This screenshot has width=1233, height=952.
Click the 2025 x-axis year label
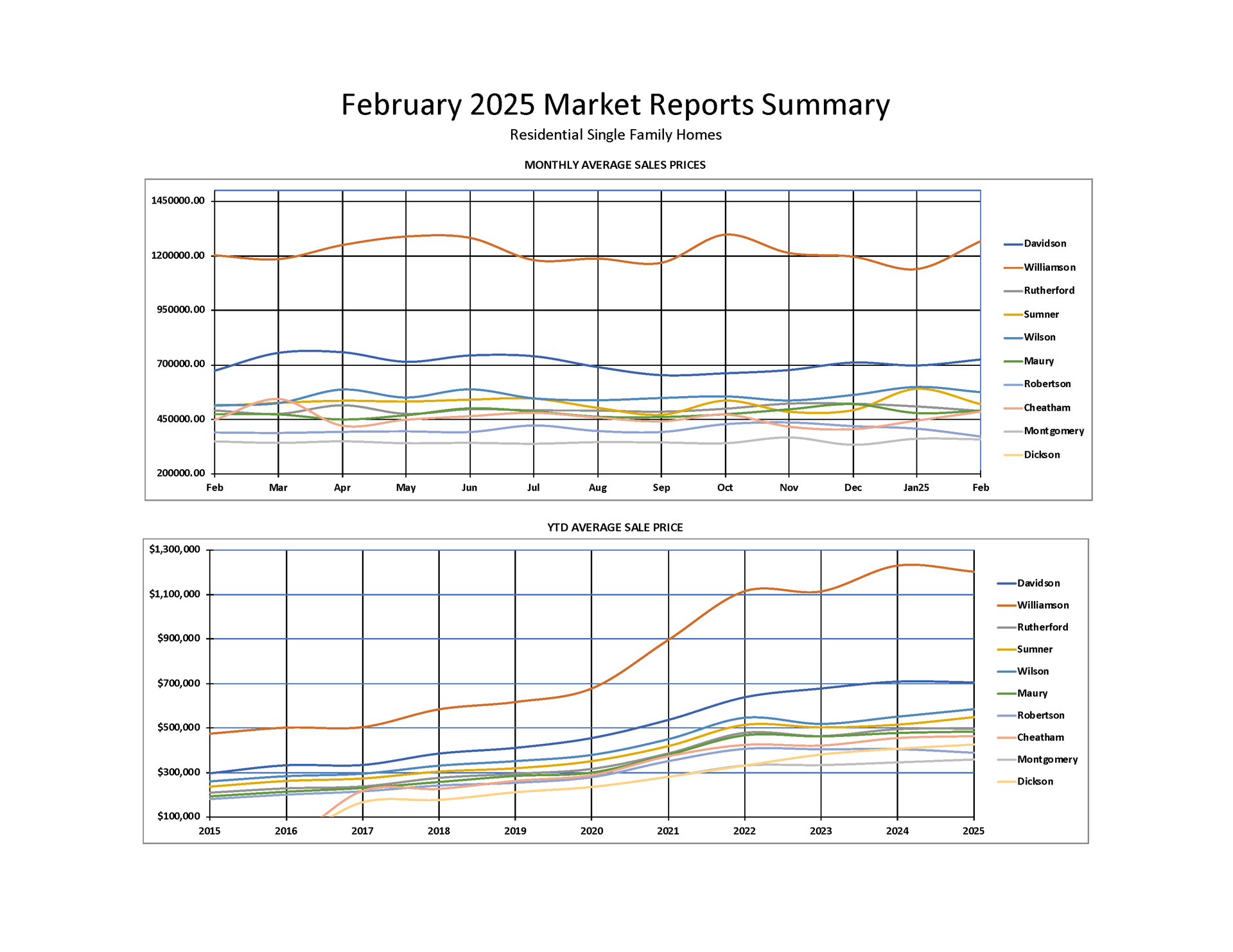click(973, 831)
